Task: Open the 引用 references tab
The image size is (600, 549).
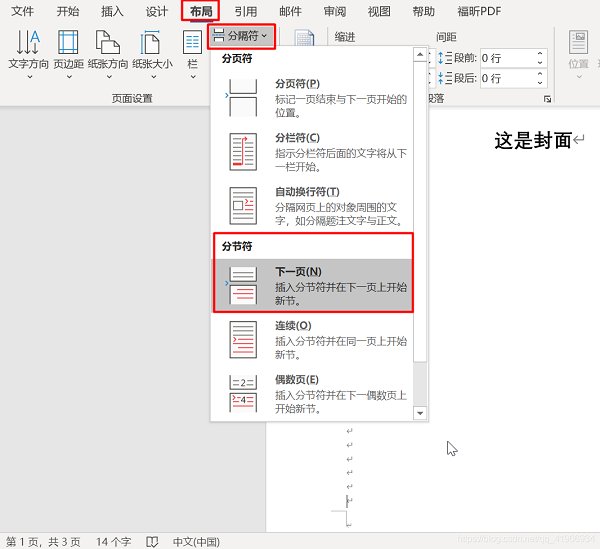Action: pyautogui.click(x=246, y=12)
